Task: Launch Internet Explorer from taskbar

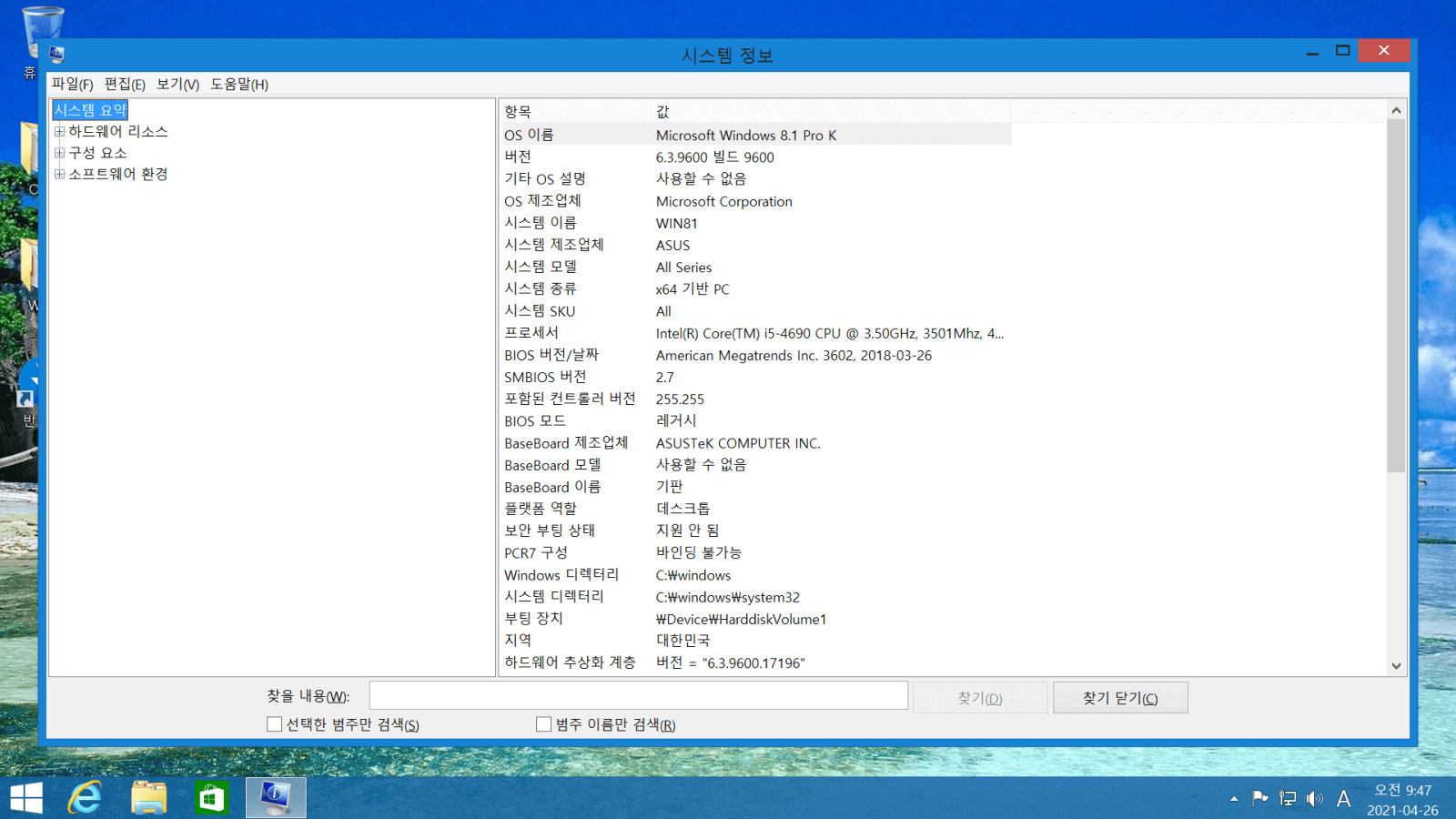Action: pos(86,798)
